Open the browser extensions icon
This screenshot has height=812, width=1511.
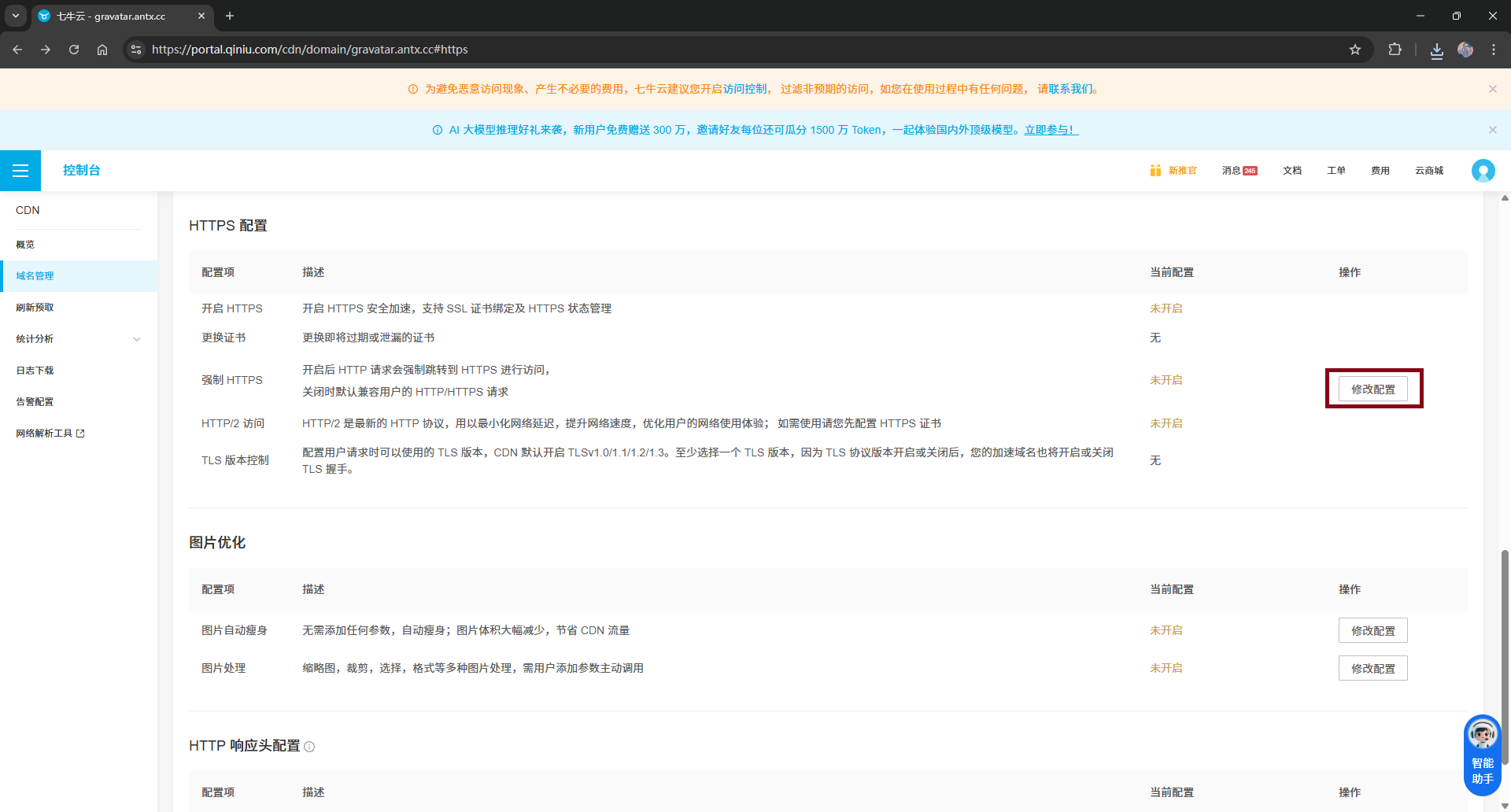click(x=1395, y=50)
